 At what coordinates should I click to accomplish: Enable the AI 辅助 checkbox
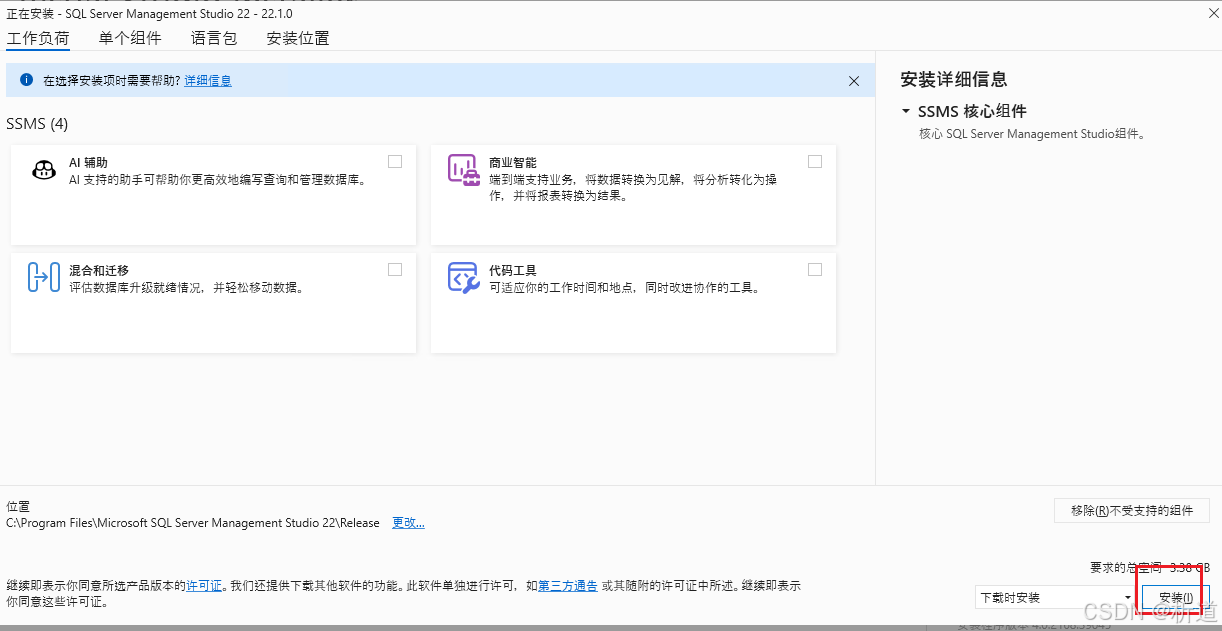tap(395, 161)
